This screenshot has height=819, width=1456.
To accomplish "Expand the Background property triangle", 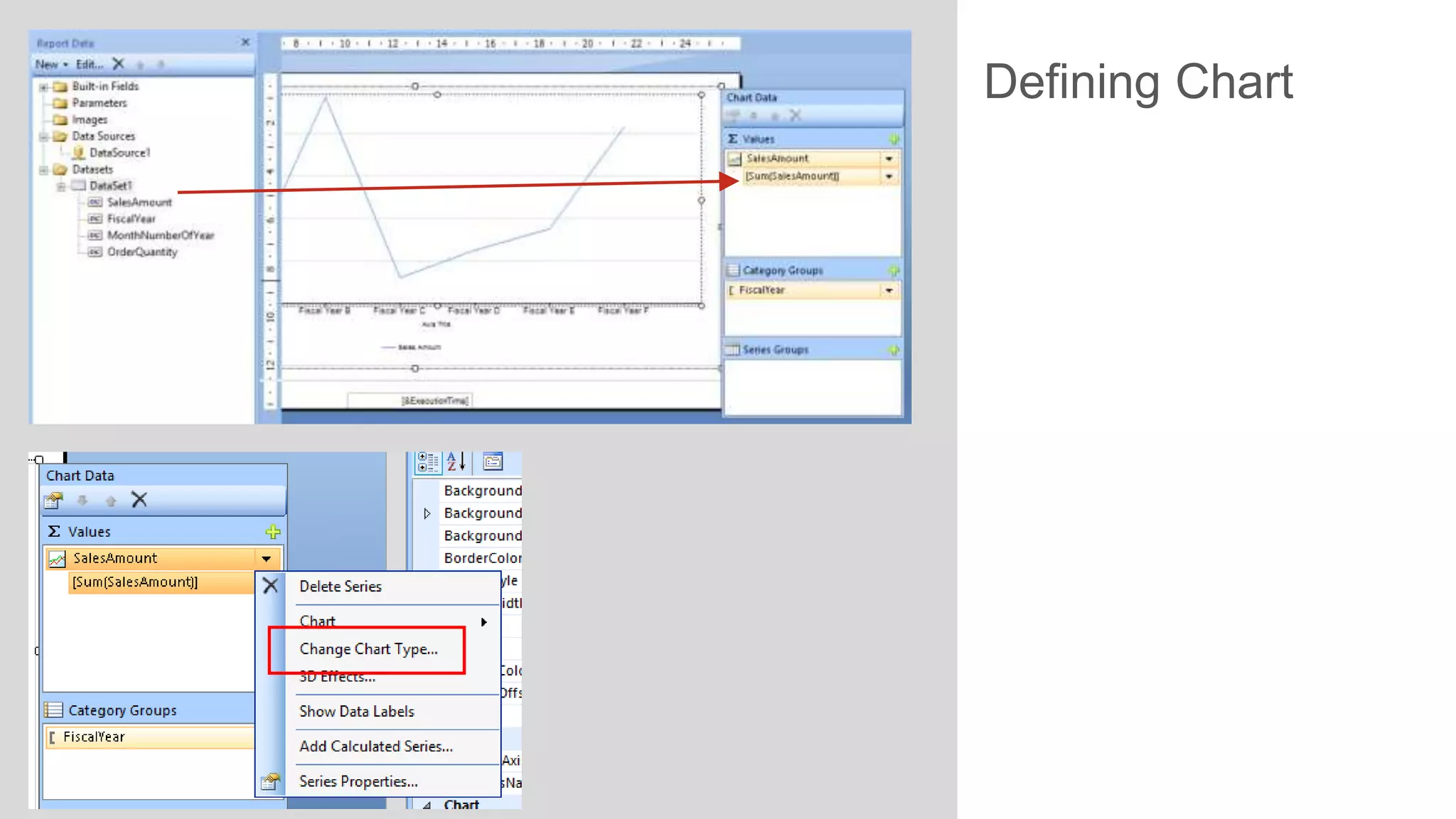I will coord(427,513).
